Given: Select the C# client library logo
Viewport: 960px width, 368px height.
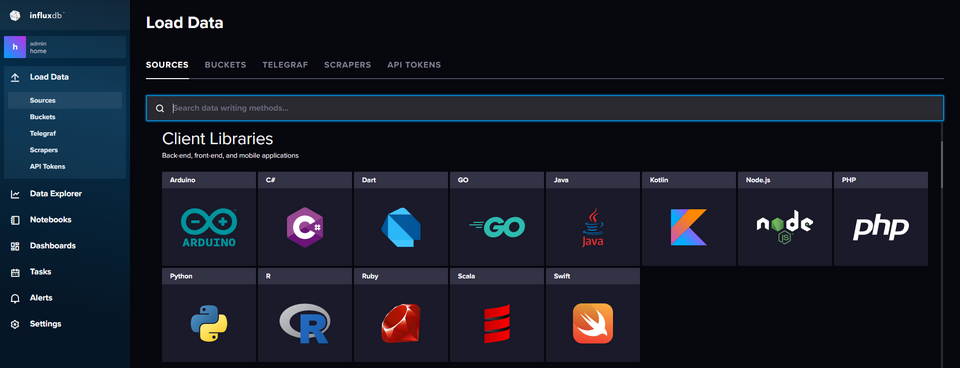Looking at the screenshot, I should pos(305,227).
